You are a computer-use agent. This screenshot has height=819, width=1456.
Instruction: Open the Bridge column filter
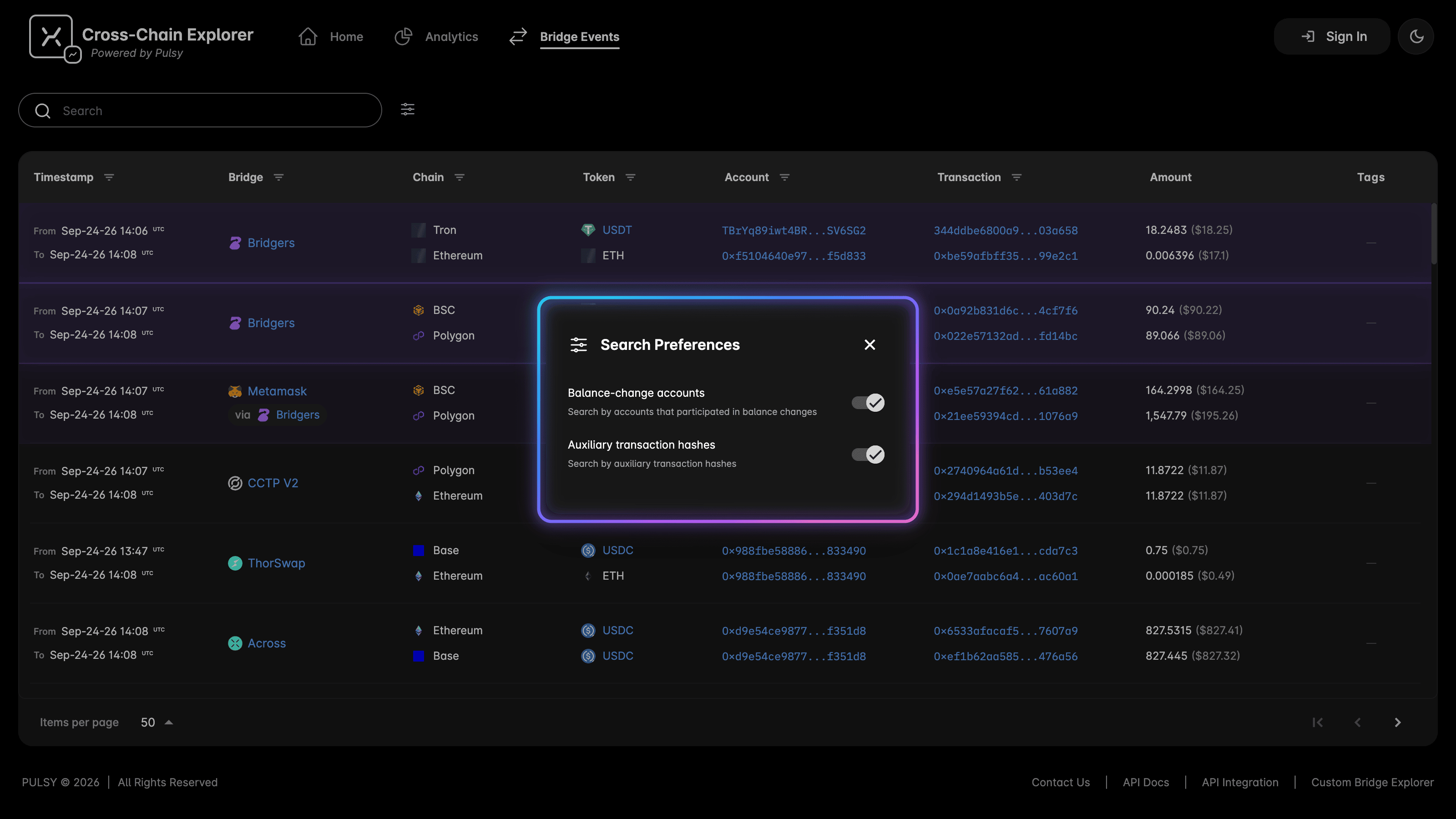coord(278,177)
